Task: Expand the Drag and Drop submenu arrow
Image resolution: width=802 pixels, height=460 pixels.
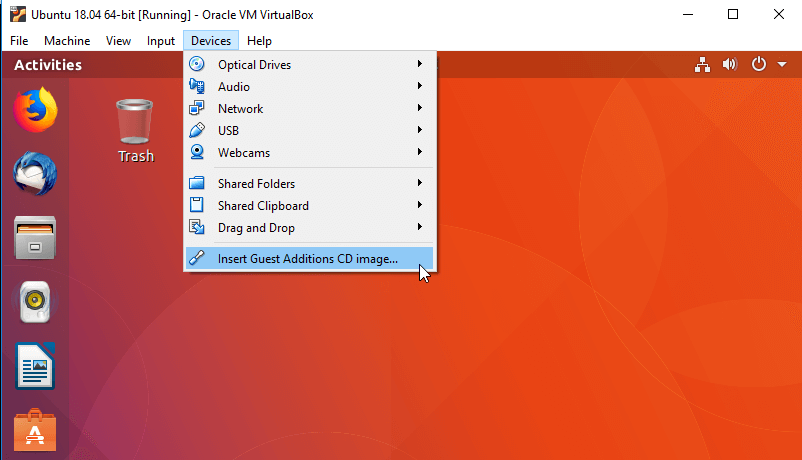Action: click(x=419, y=227)
